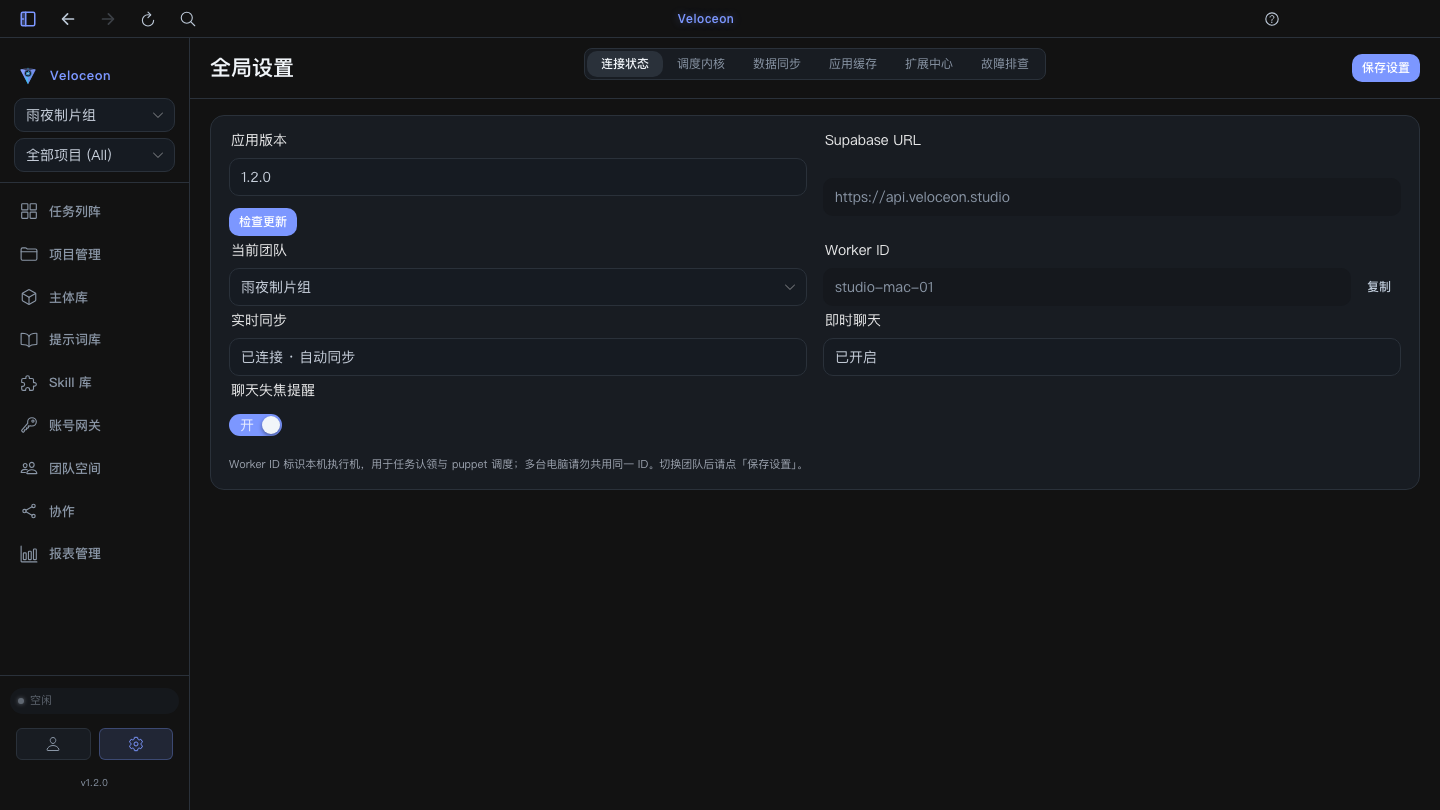Expand the 雨夜制片组 team selector in sidebar

(x=94, y=115)
